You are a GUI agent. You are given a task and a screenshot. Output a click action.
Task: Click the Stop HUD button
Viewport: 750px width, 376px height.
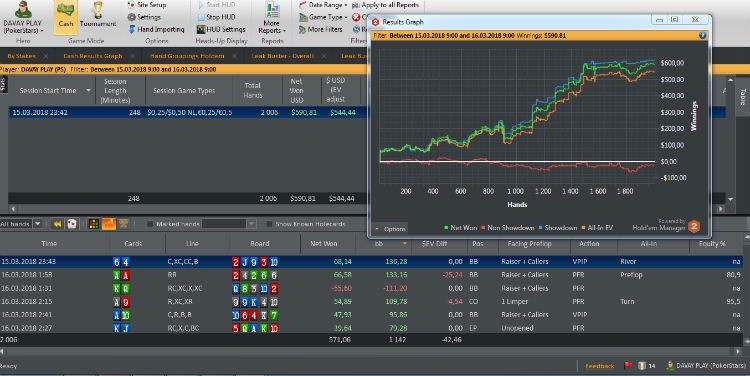pyautogui.click(x=216, y=17)
